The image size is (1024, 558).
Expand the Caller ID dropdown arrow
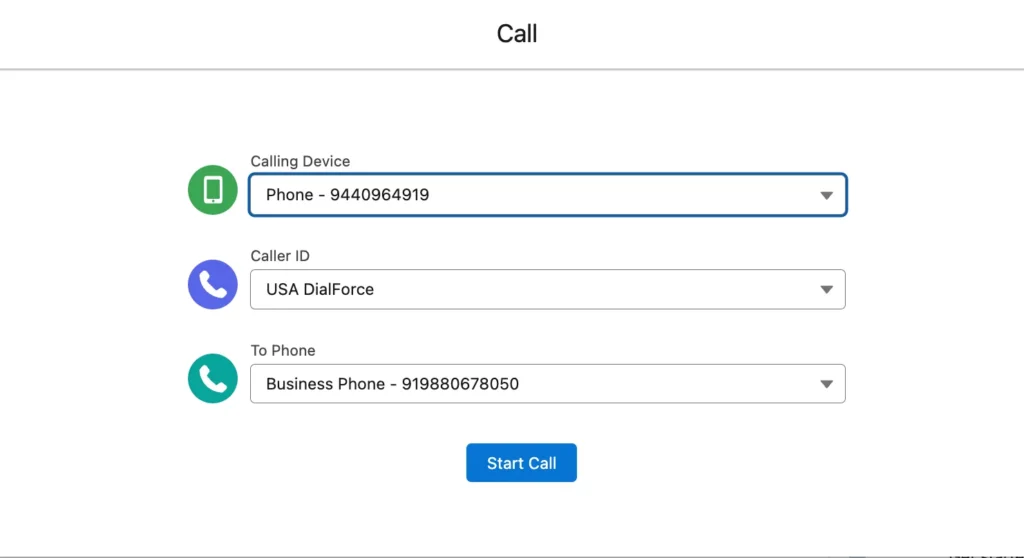(826, 290)
